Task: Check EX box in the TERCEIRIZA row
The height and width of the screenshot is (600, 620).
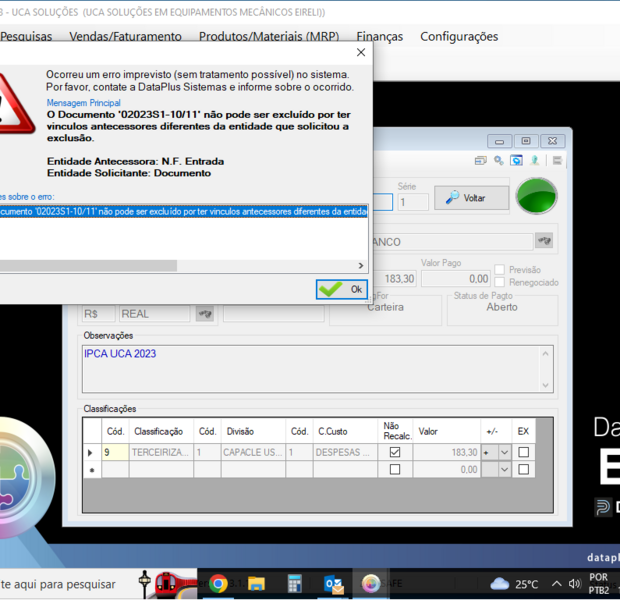Action: 524,452
